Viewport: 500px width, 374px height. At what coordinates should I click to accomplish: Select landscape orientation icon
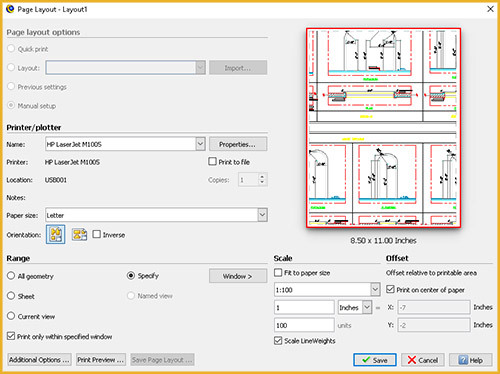coord(79,234)
